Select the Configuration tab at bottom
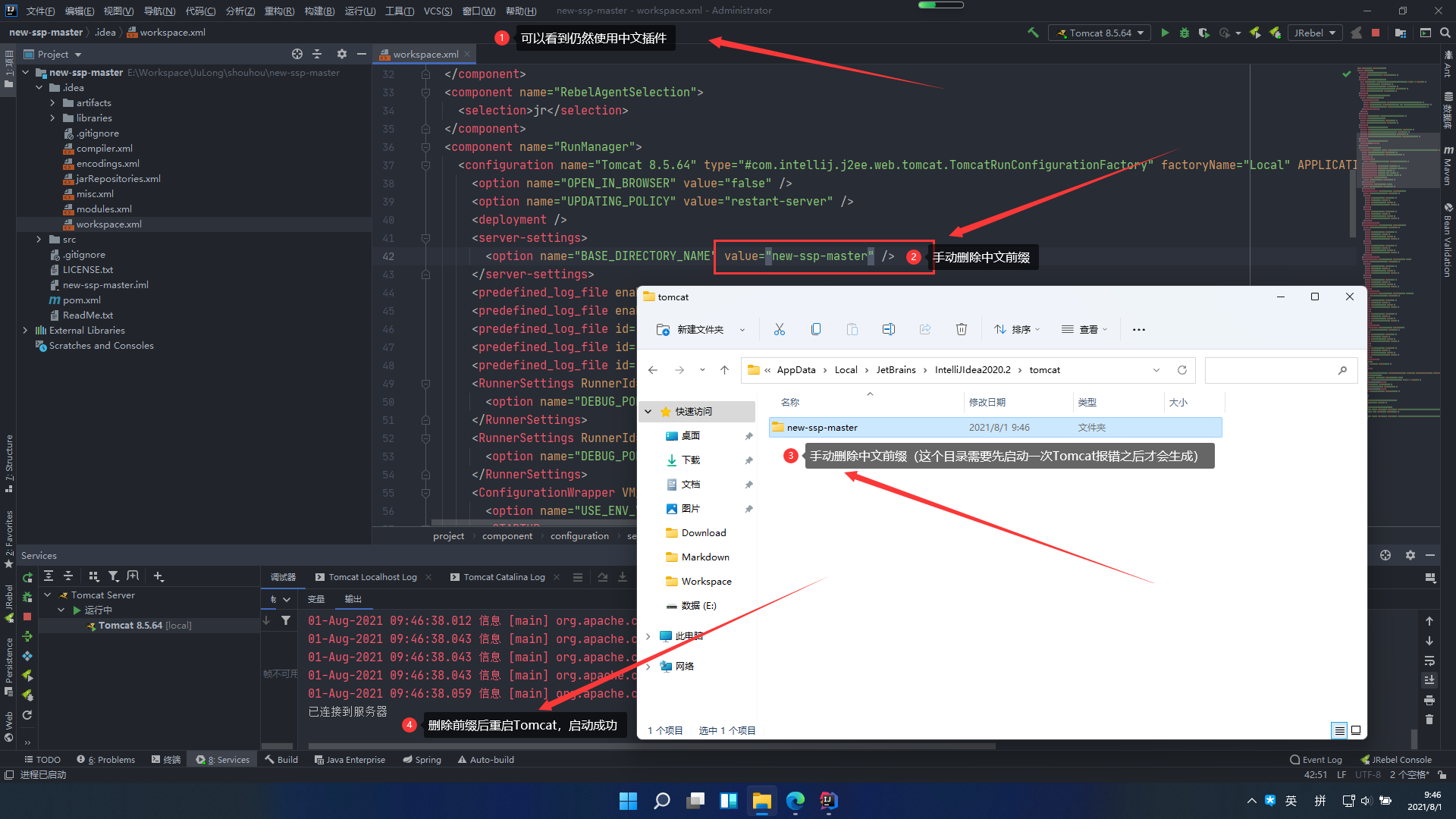 581,535
